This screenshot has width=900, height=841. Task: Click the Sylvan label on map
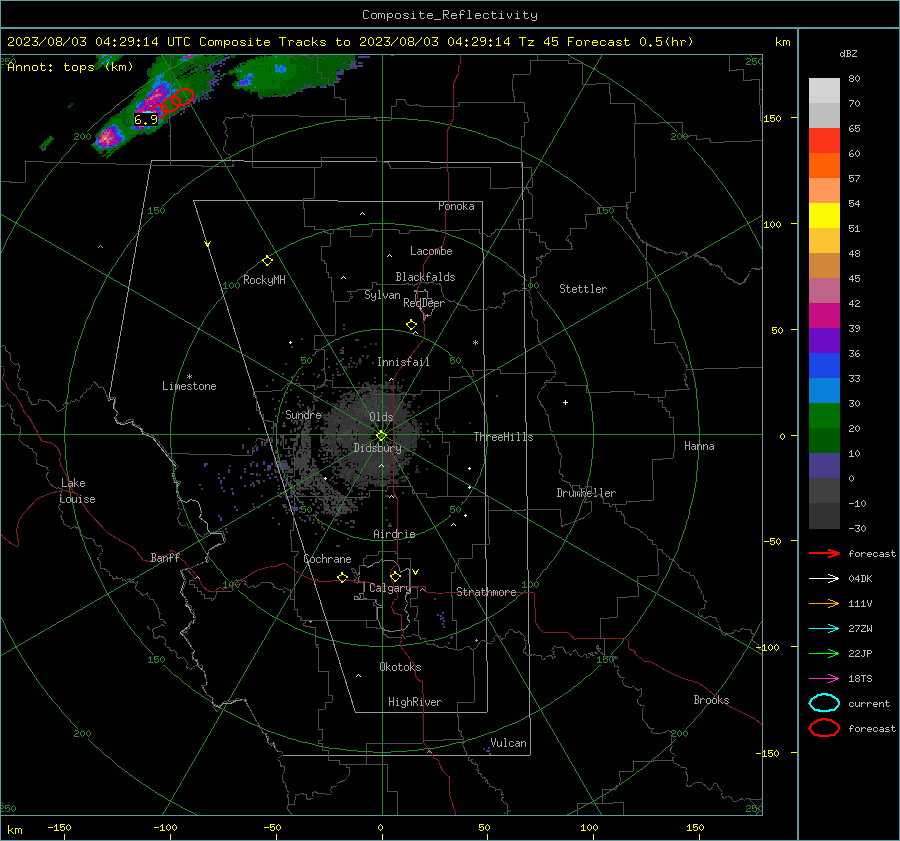pos(382,295)
